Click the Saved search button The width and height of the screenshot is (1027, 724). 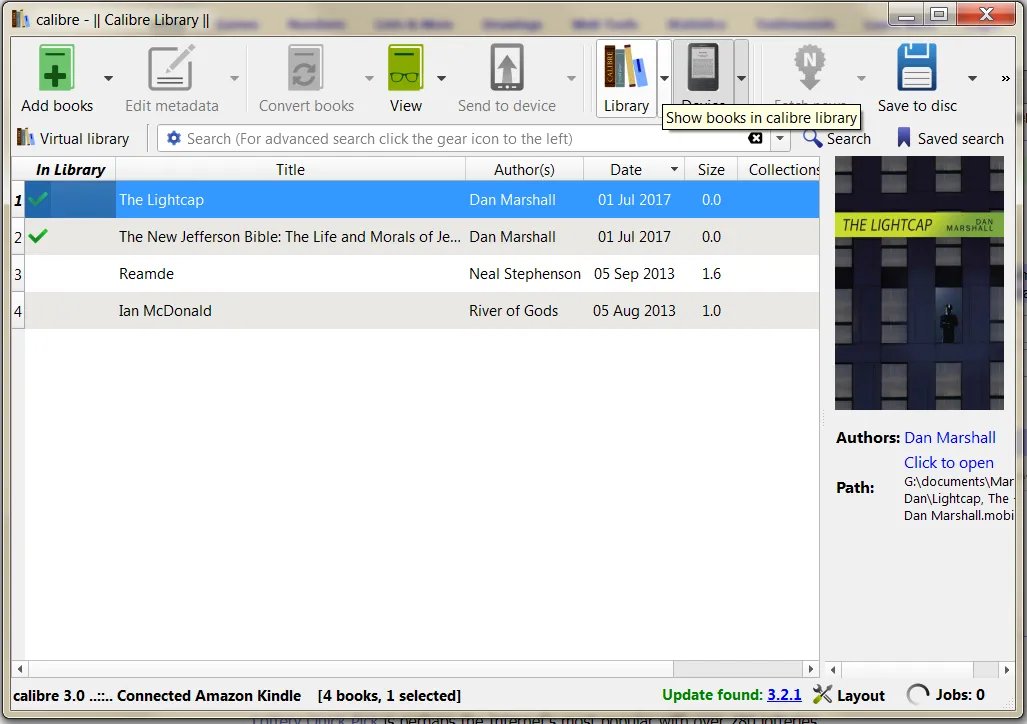(x=950, y=138)
